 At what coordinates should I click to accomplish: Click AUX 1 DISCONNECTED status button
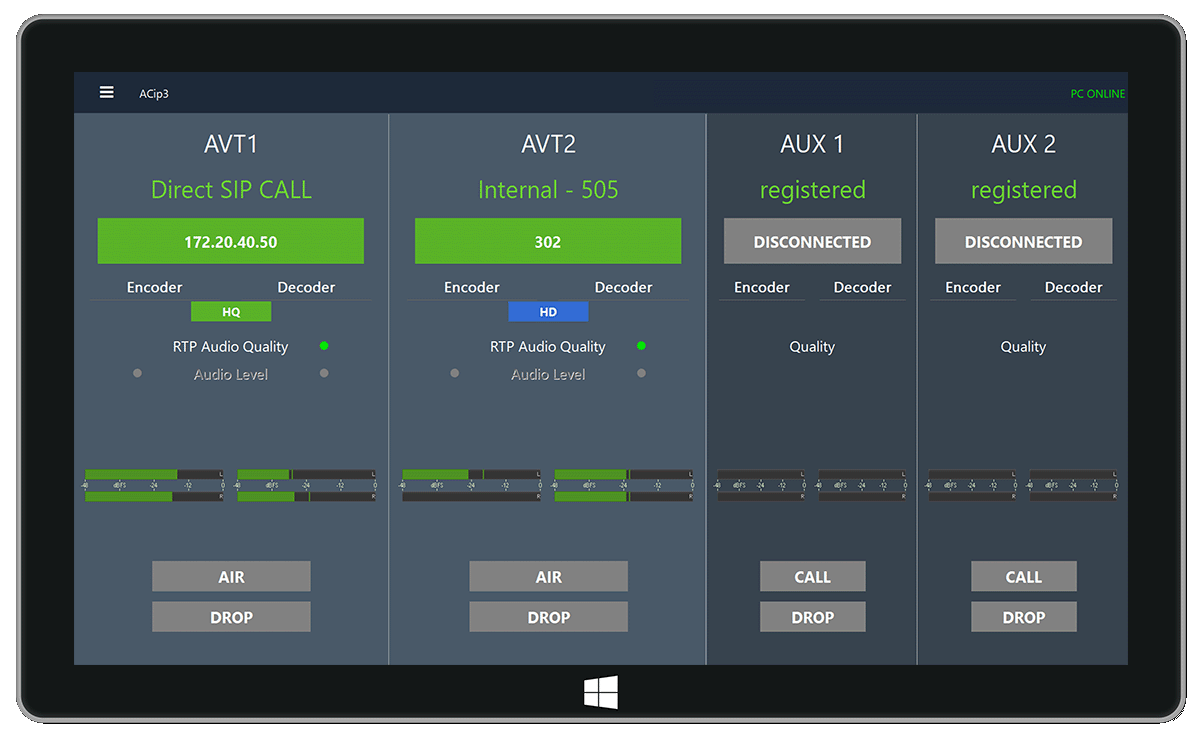812,242
